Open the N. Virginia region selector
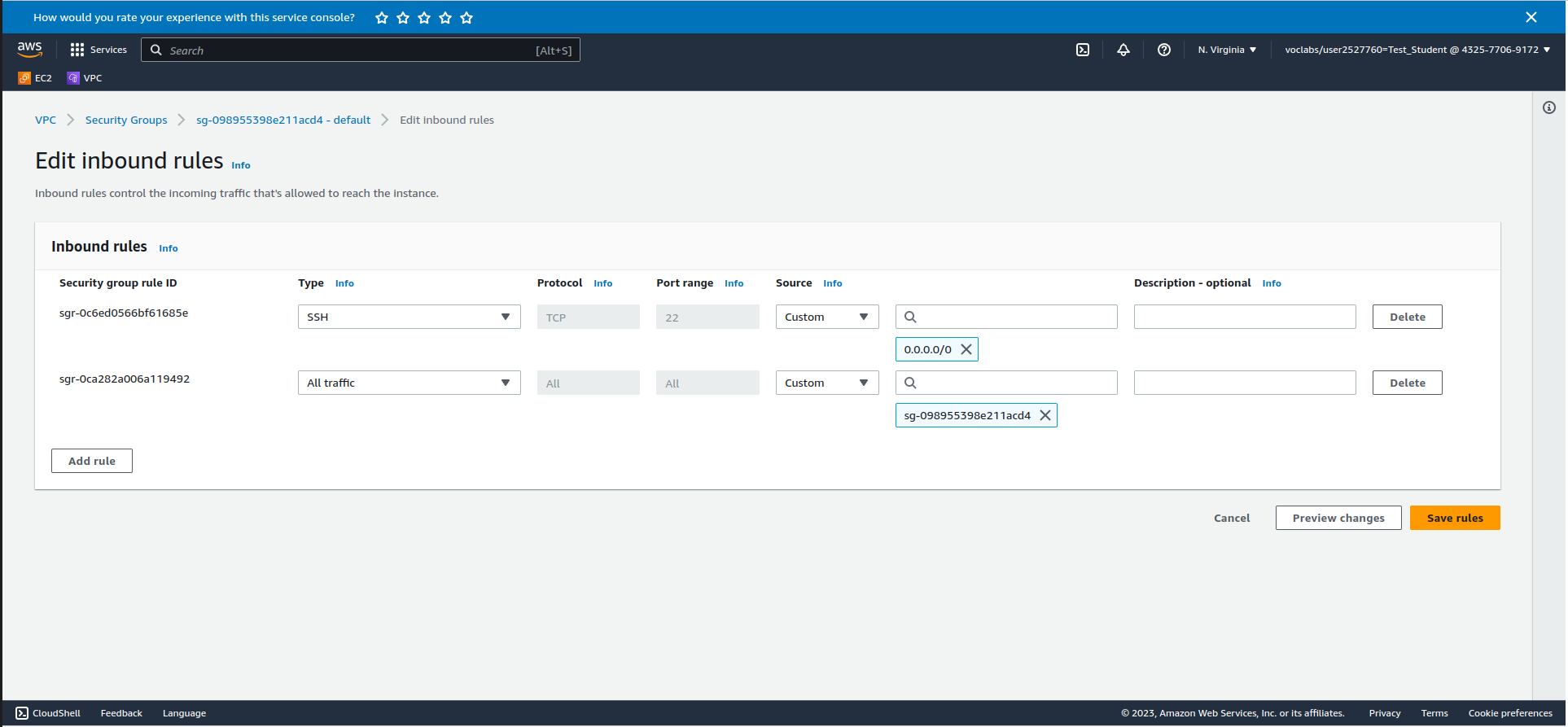Screen dimensions: 1568x727 pos(1226,50)
